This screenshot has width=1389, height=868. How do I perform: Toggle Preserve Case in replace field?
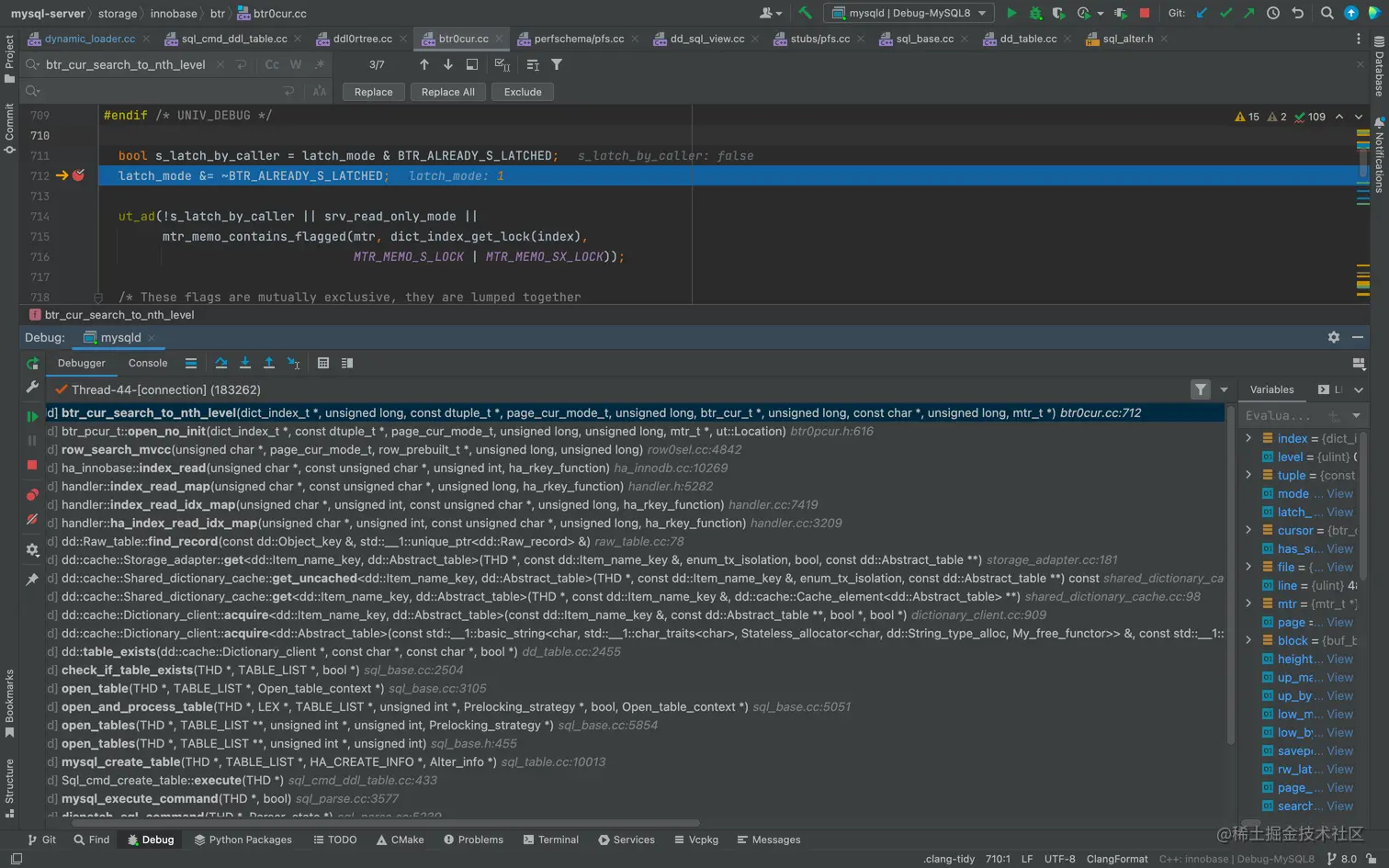coord(320,91)
